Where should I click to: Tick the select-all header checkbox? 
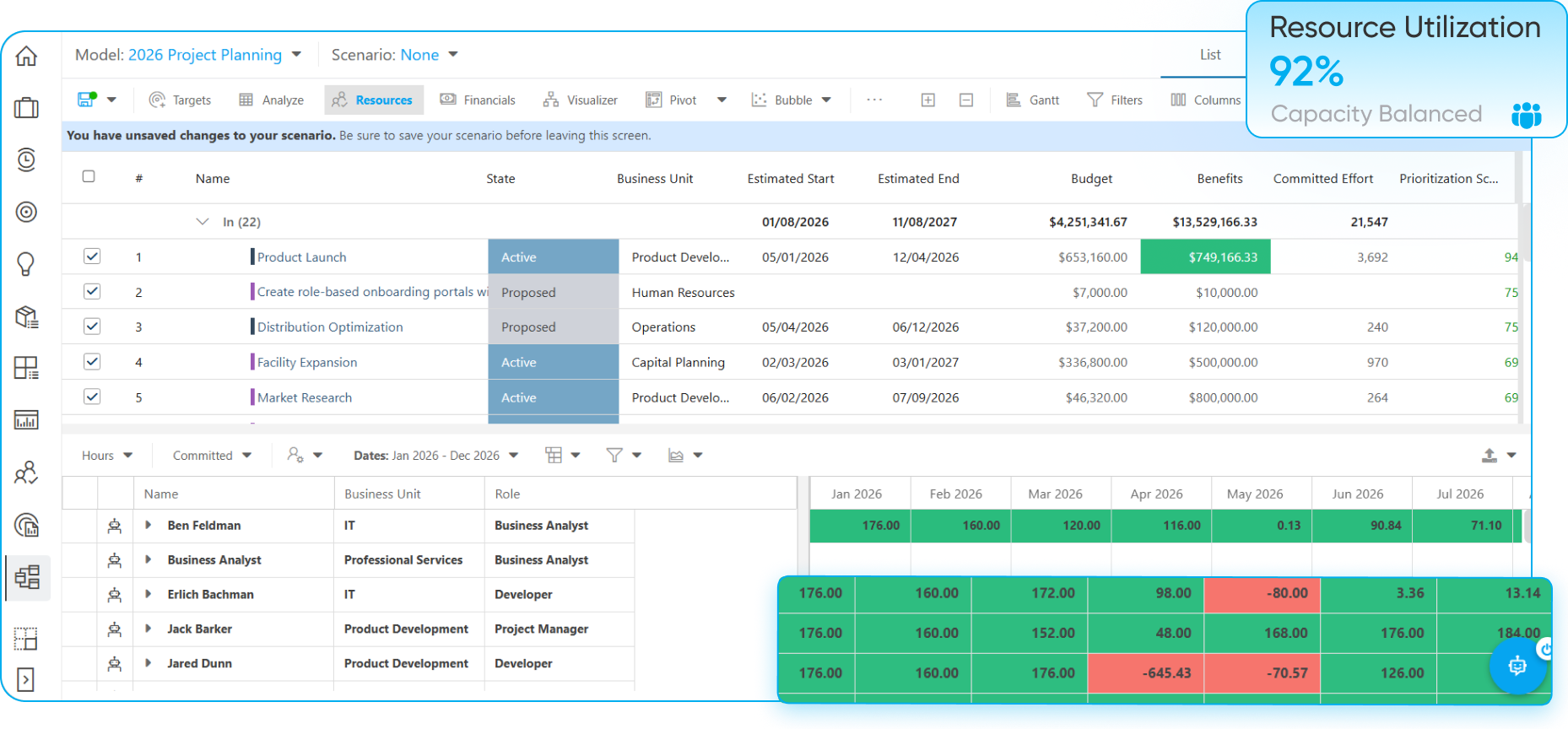click(x=89, y=176)
